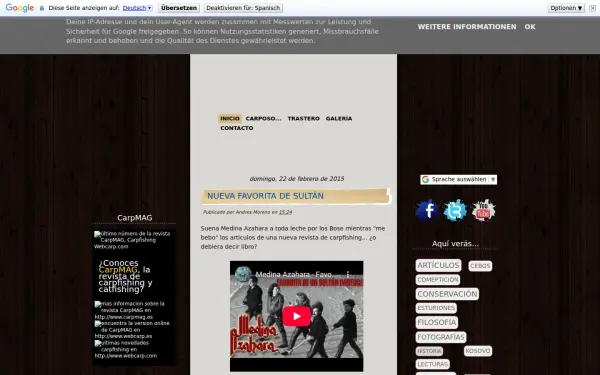
Task: Click the 15:24 post timestamp link
Action: [x=285, y=212]
